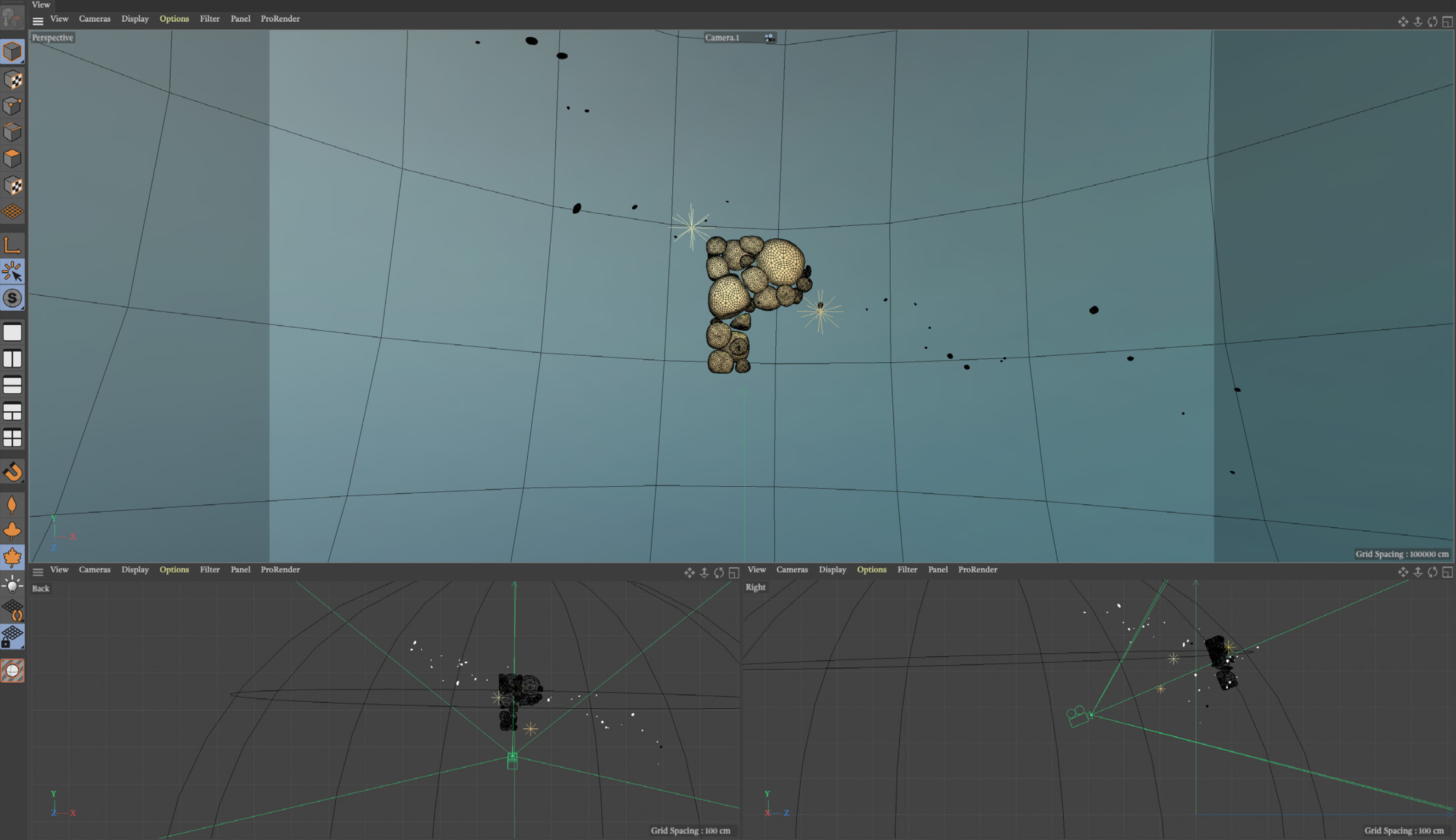Toggle Tweak mode cursor icon

tap(12, 271)
